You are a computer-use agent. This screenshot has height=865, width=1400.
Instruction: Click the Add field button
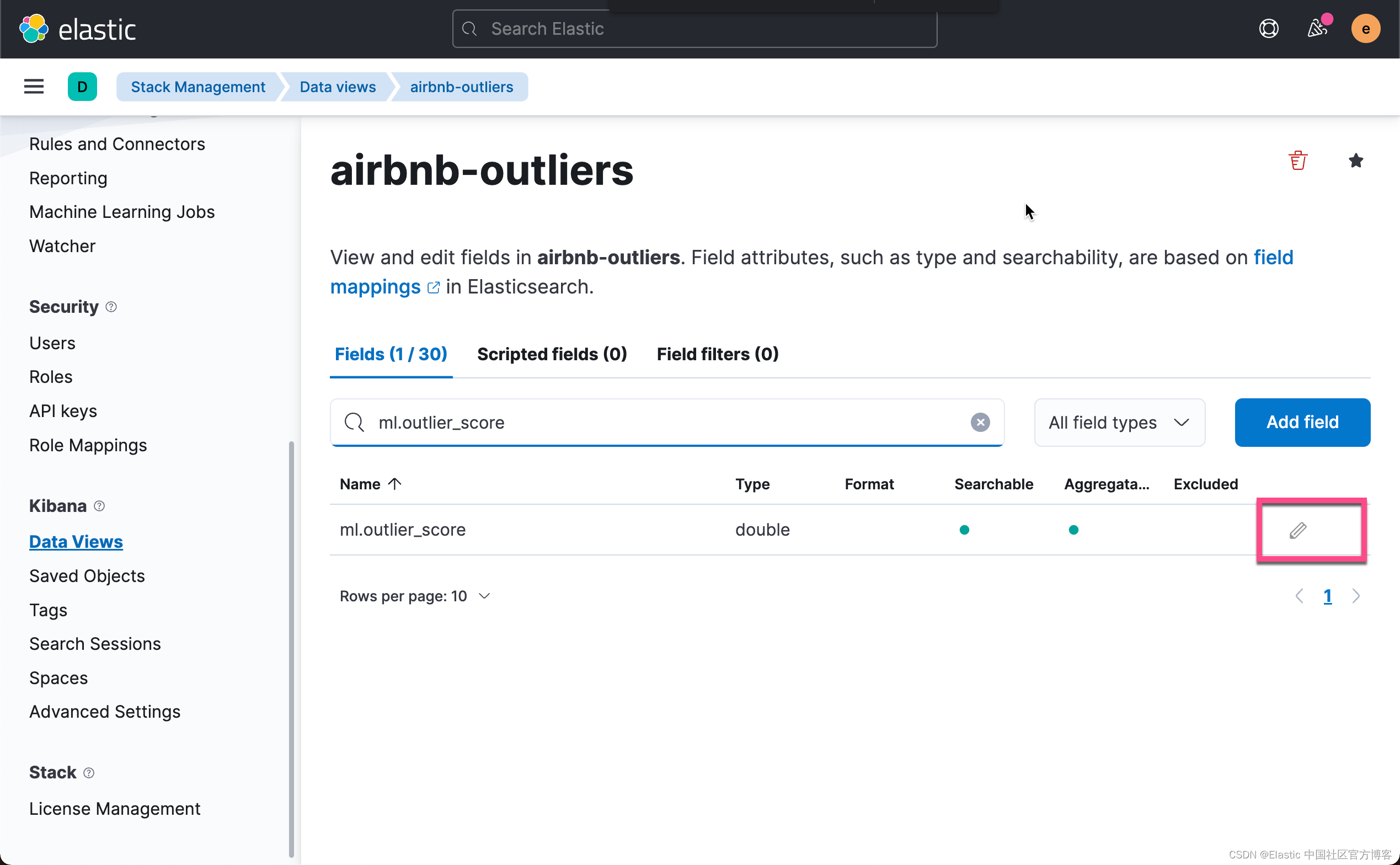[x=1302, y=422]
